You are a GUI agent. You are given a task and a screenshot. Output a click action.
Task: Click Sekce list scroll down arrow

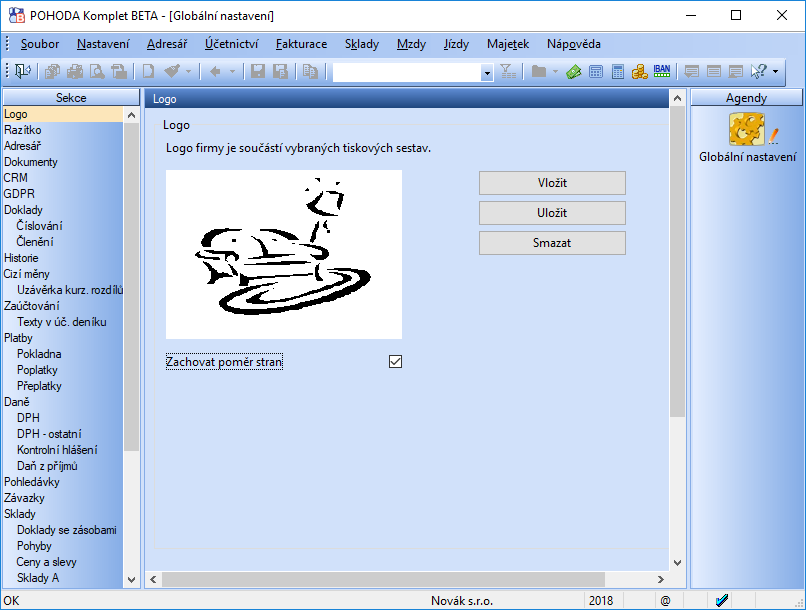click(132, 580)
